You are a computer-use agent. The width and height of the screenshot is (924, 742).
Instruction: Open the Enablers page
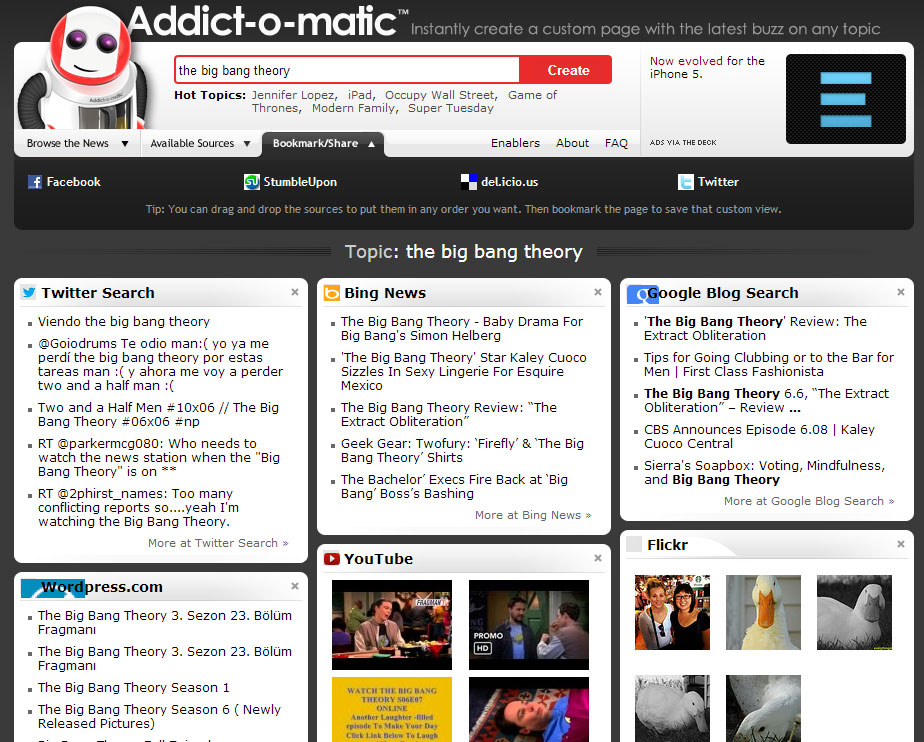point(515,143)
